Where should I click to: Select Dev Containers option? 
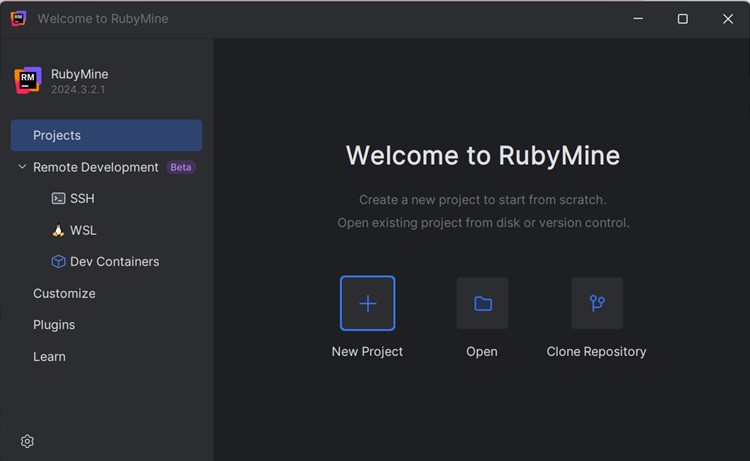coord(115,262)
